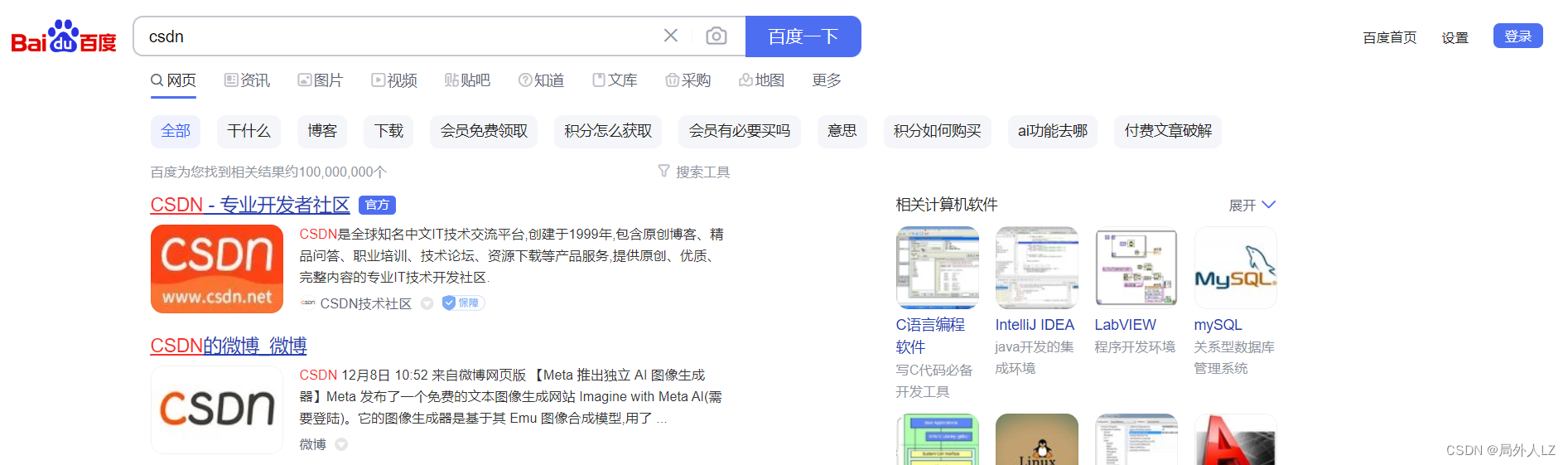1568x465 pixels.
Task: Click the white CSDN weibo thumbnail
Action: coord(217,409)
